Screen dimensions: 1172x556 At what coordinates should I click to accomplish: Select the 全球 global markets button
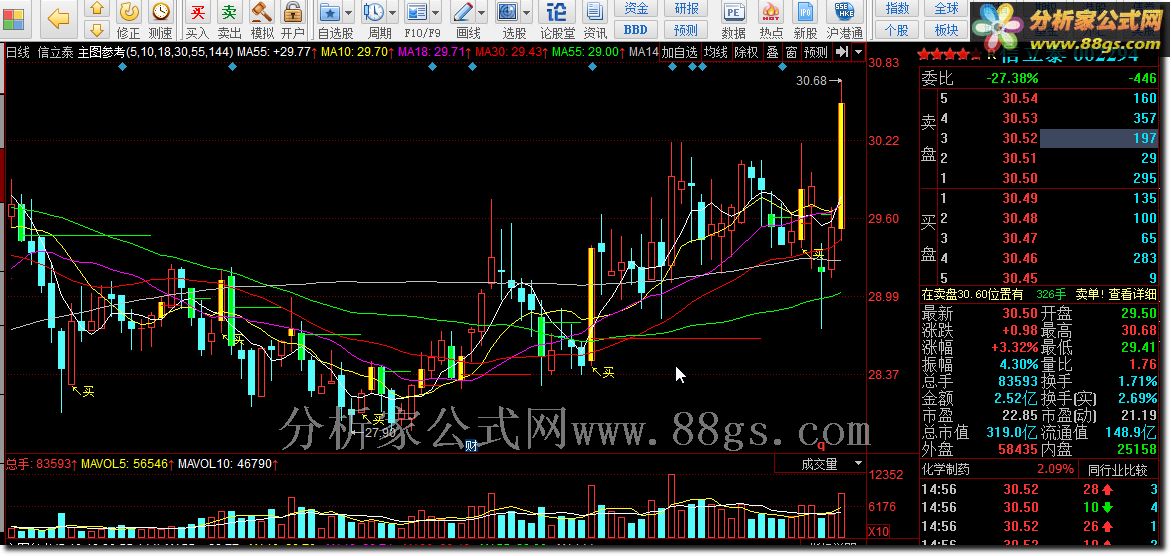click(946, 9)
